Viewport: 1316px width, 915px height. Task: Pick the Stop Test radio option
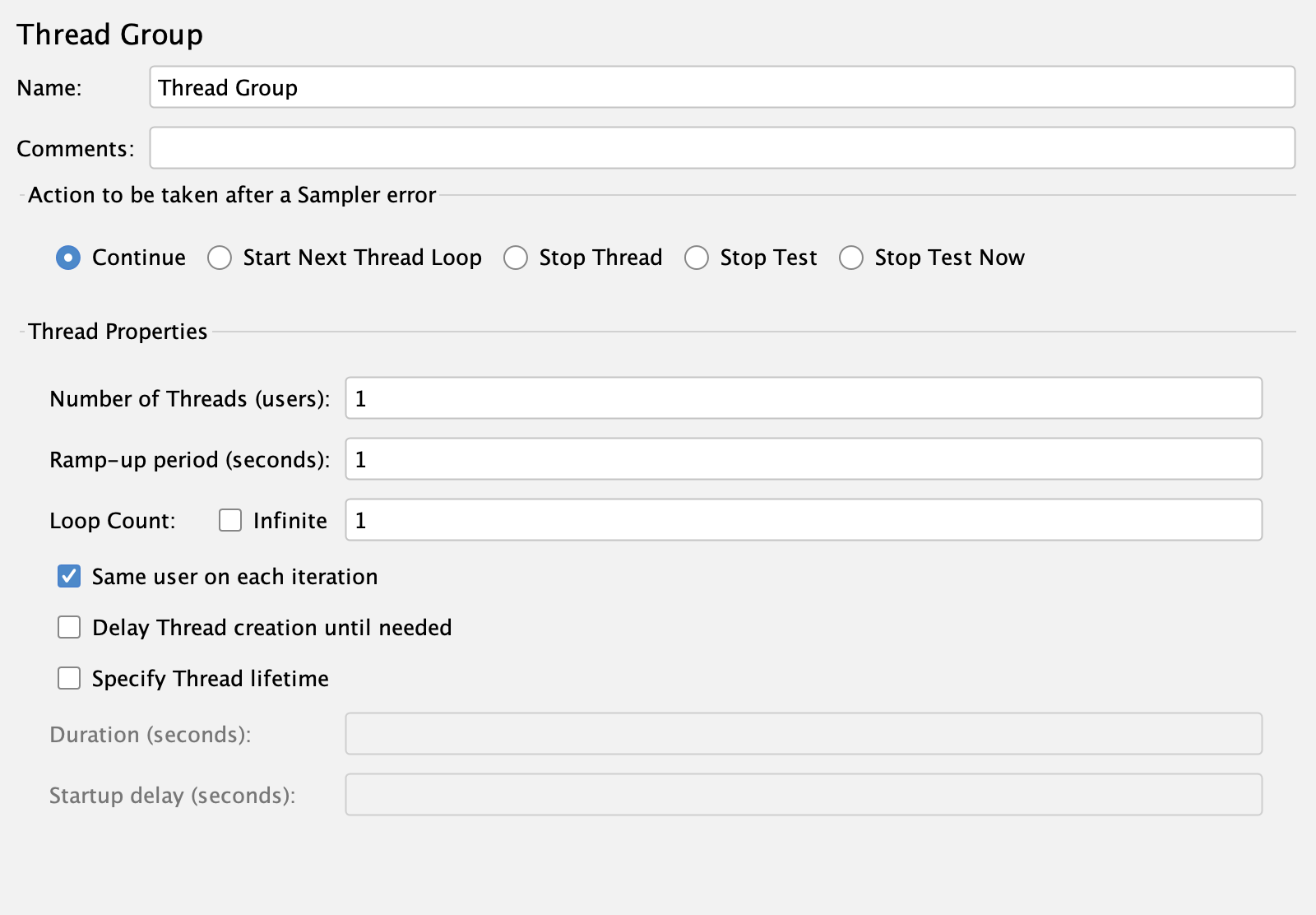[697, 258]
